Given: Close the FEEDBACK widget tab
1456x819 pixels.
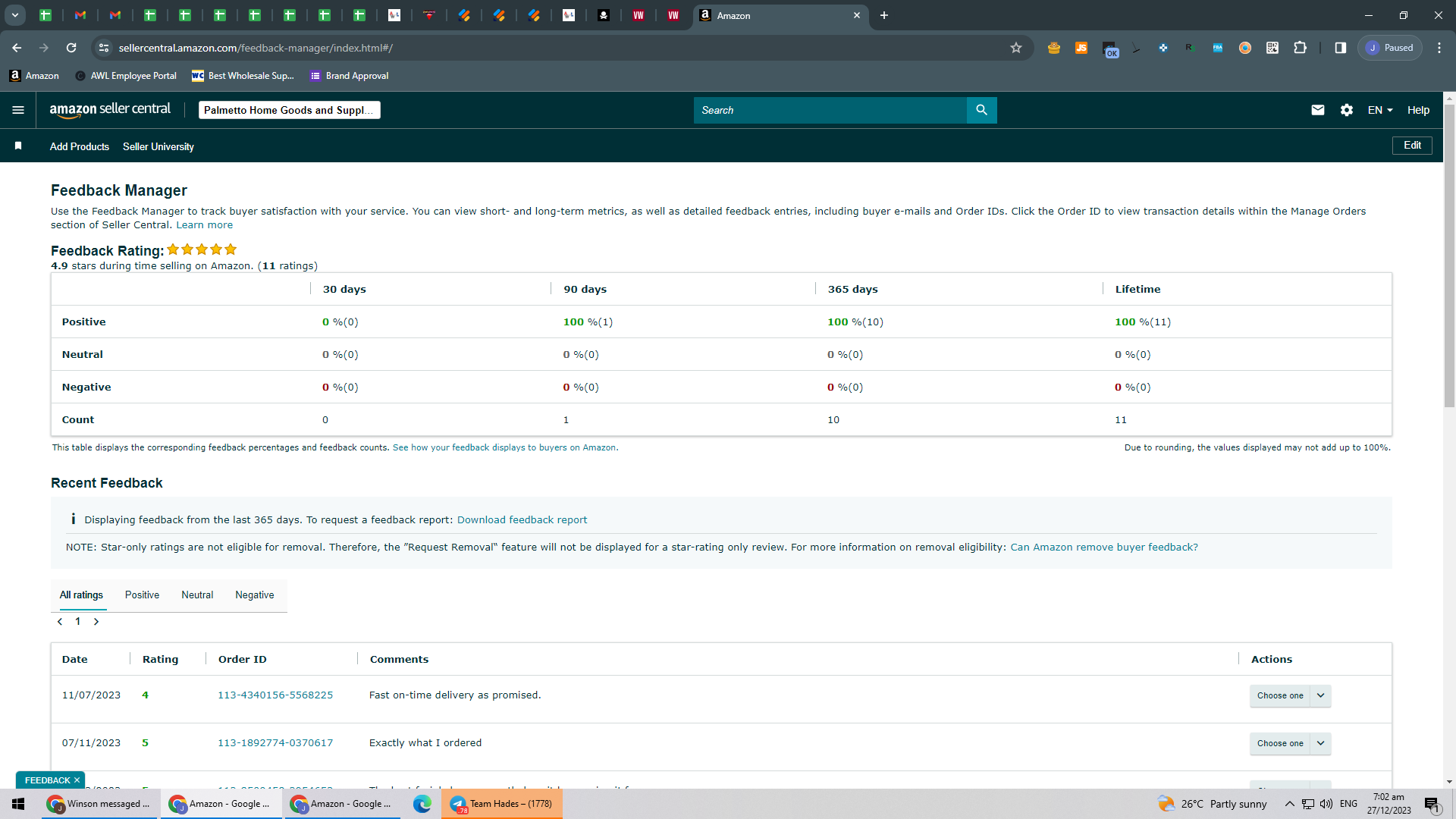Looking at the screenshot, I should pos(77,780).
